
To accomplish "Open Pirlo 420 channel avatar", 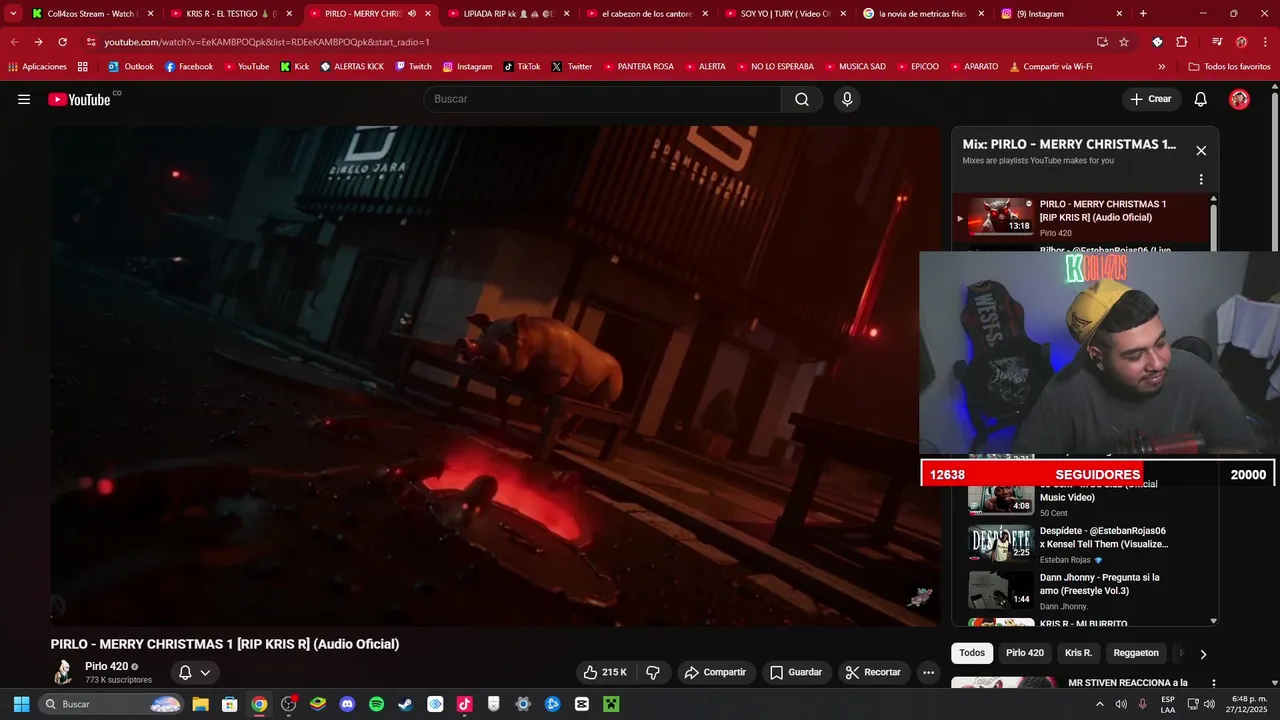I will pos(63,672).
